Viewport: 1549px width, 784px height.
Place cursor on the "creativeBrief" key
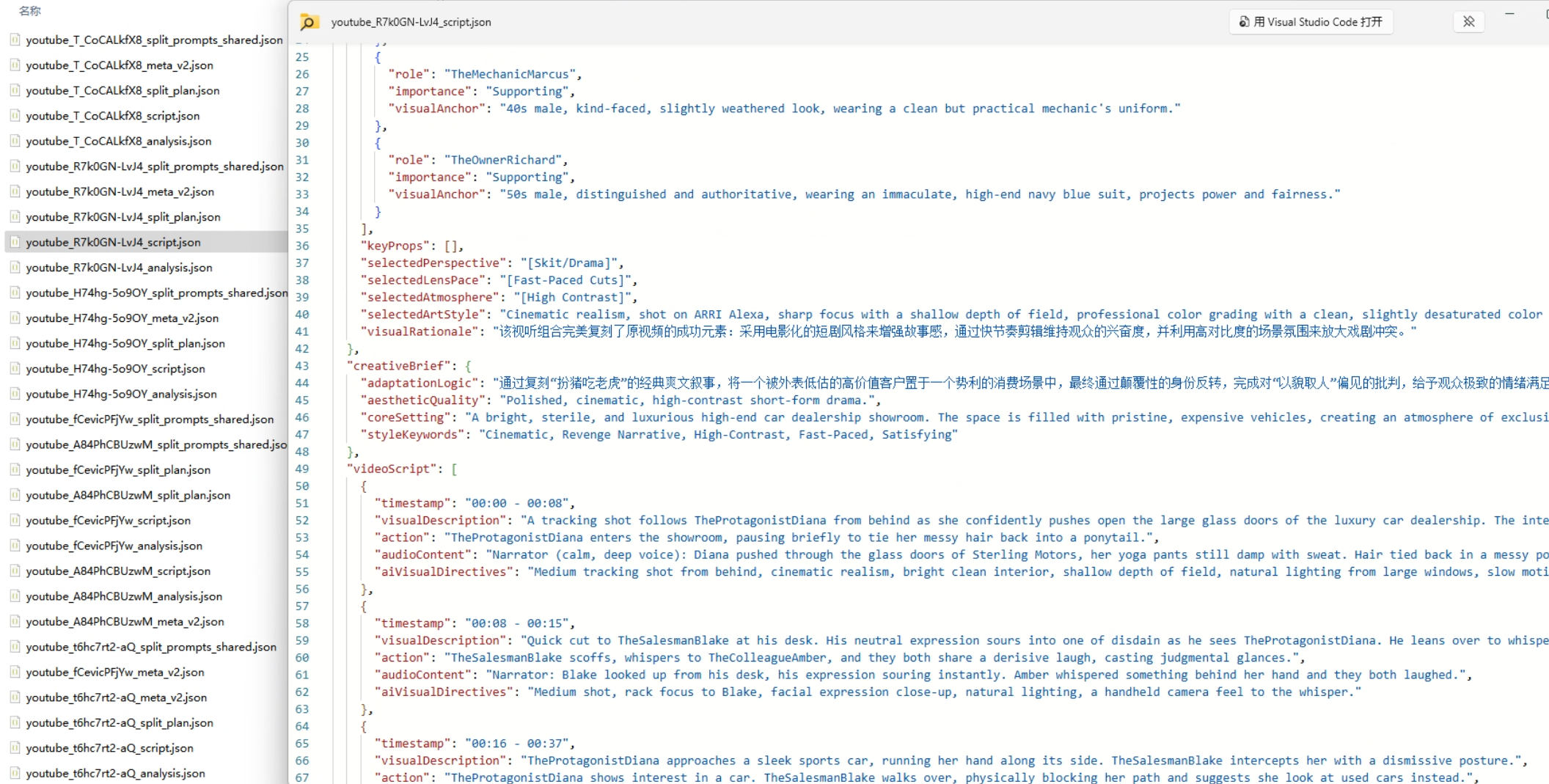click(x=395, y=366)
